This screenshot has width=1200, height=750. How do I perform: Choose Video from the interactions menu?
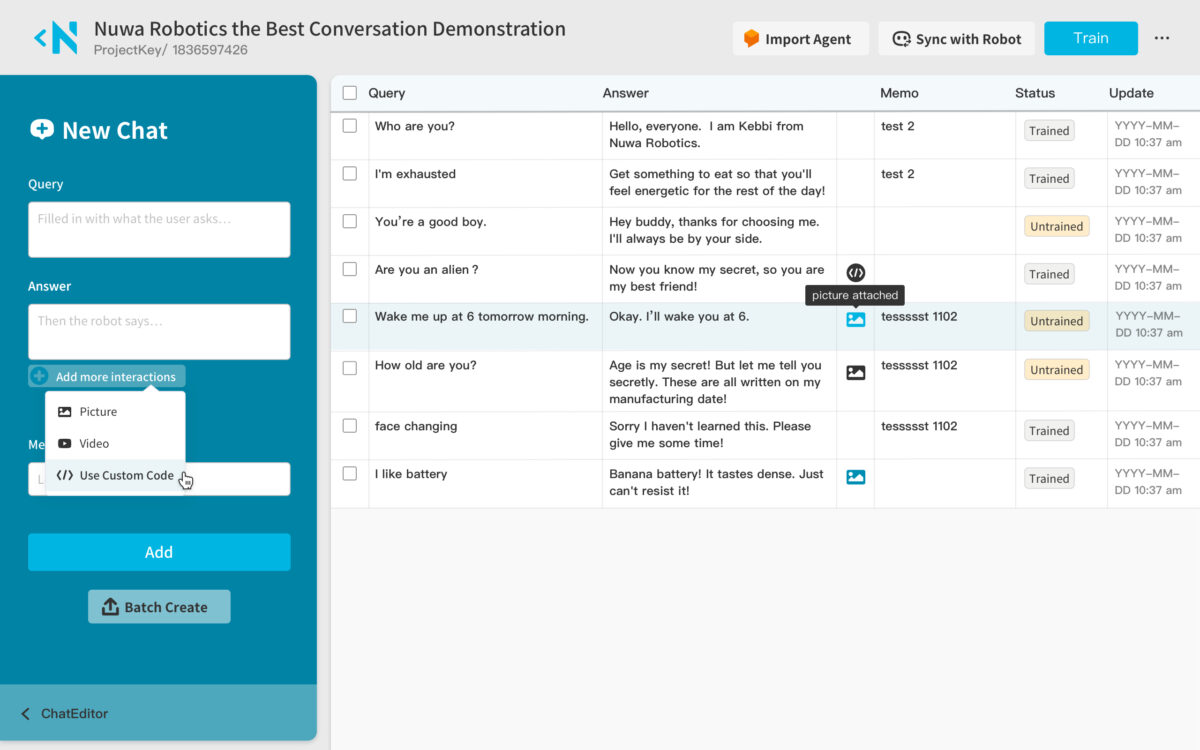pos(94,444)
